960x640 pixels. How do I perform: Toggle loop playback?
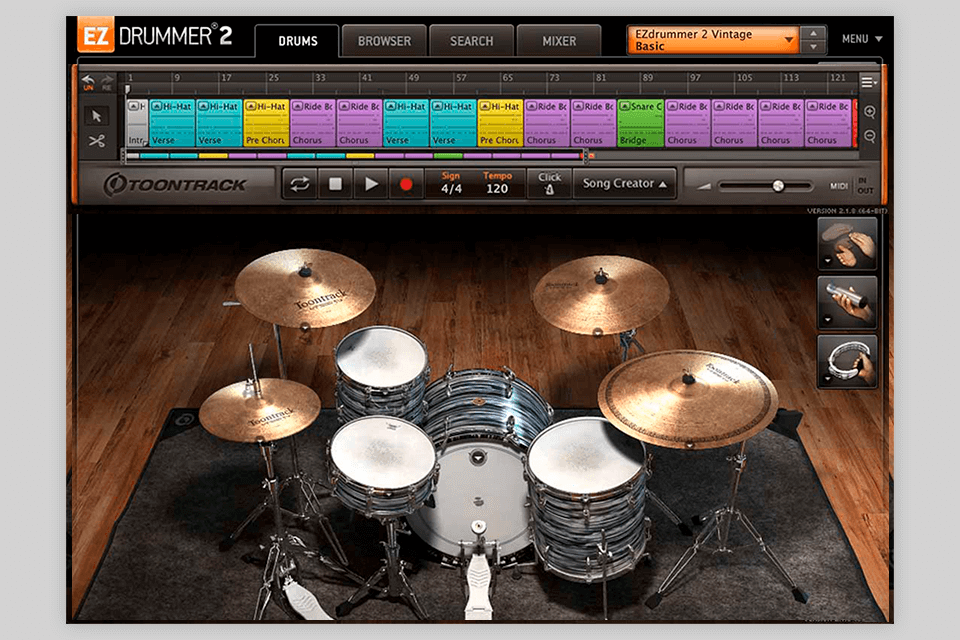300,184
